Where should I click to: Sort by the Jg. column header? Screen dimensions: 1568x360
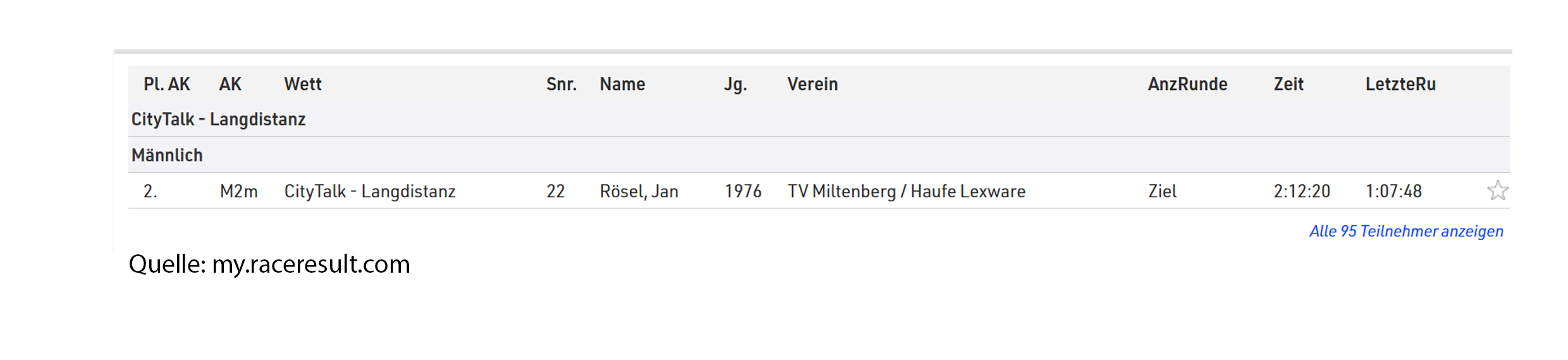click(735, 84)
